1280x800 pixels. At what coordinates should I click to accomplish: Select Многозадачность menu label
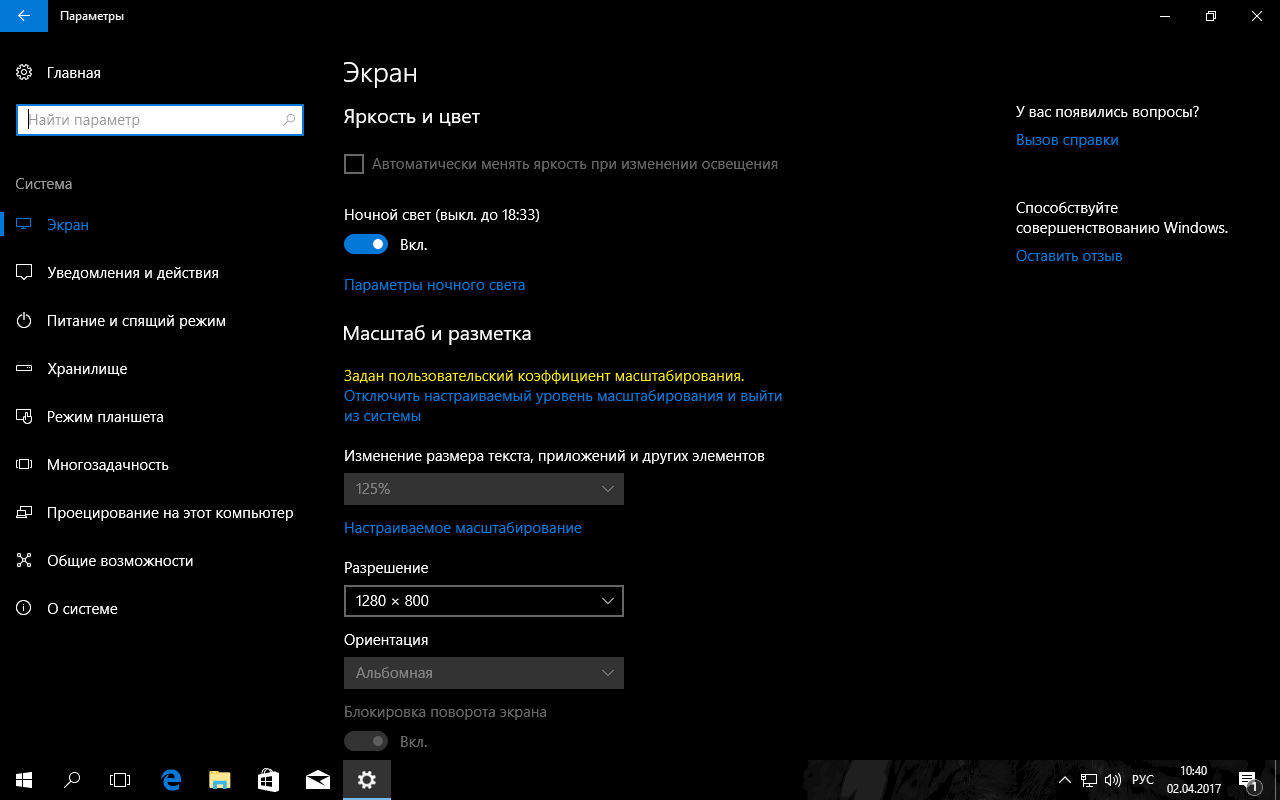(108, 465)
